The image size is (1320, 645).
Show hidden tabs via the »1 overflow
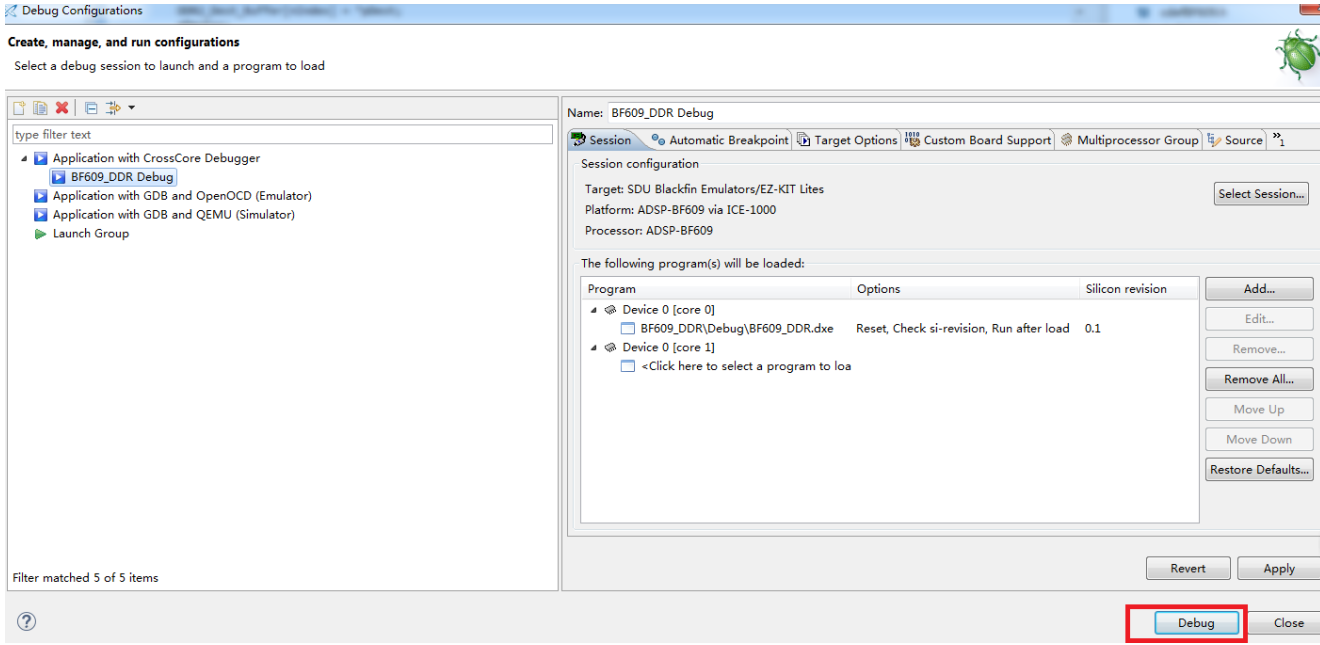pyautogui.click(x=1279, y=139)
